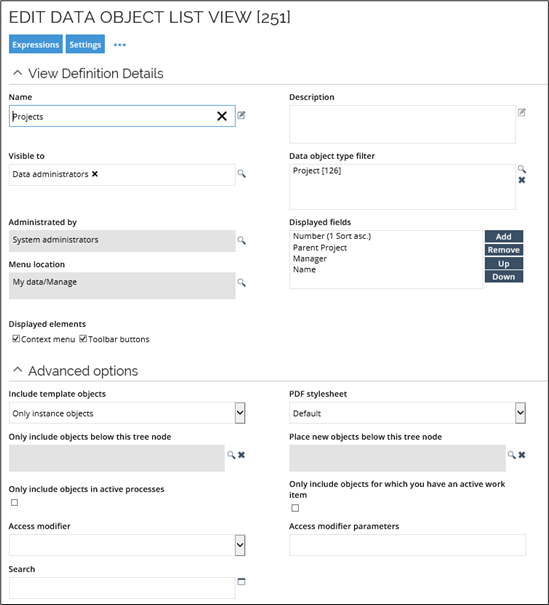Click the Access modifier parameters field

[x=407, y=545]
